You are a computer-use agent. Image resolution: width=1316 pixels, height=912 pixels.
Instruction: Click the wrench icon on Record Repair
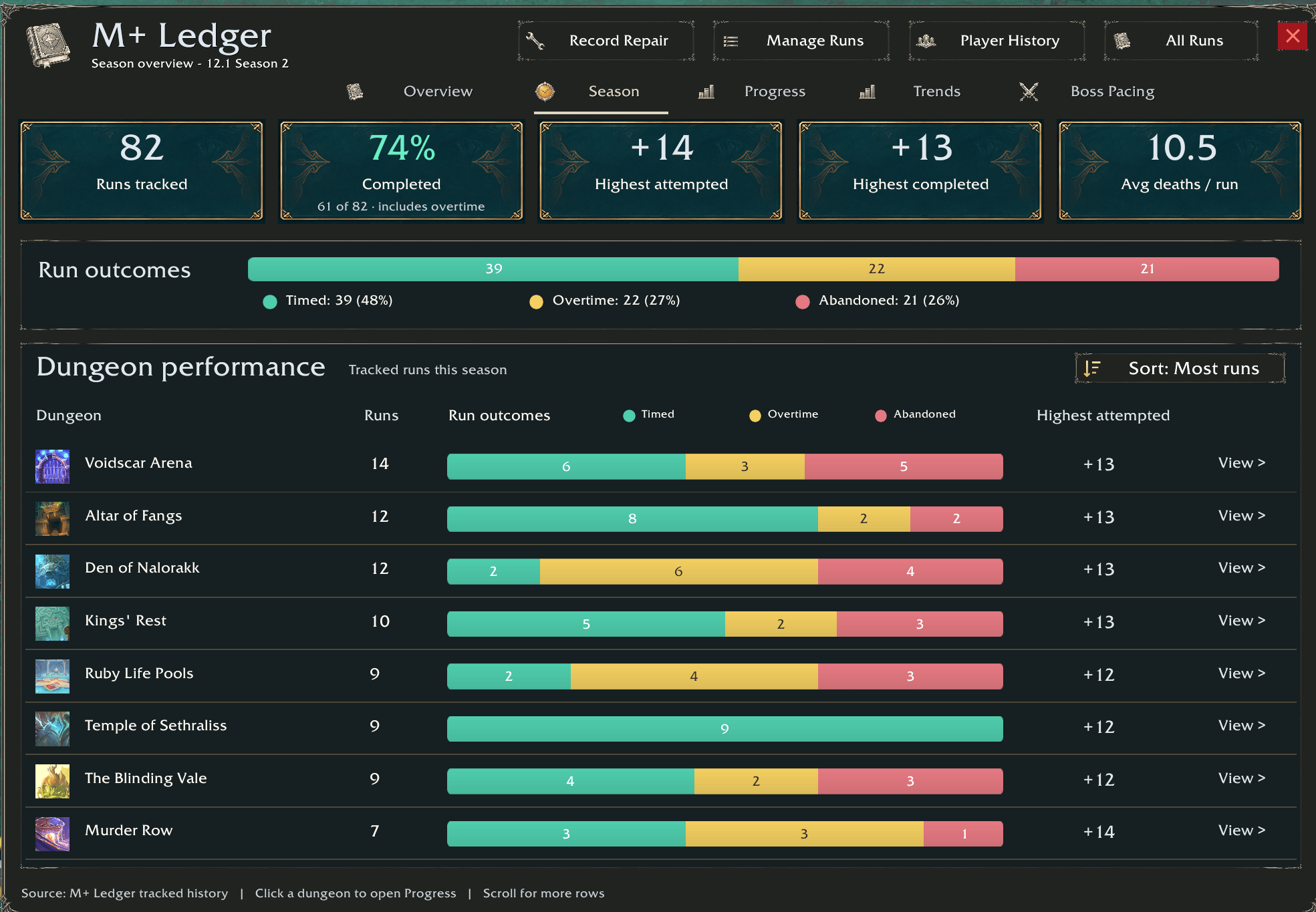point(535,41)
